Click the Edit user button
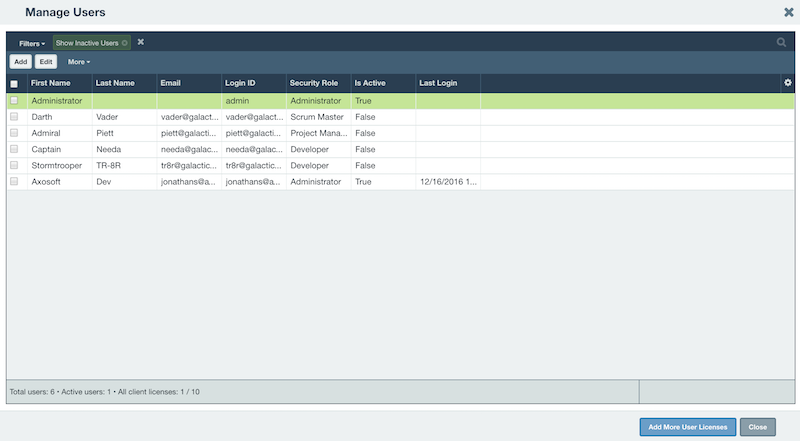The width and height of the screenshot is (800, 441). (x=46, y=62)
